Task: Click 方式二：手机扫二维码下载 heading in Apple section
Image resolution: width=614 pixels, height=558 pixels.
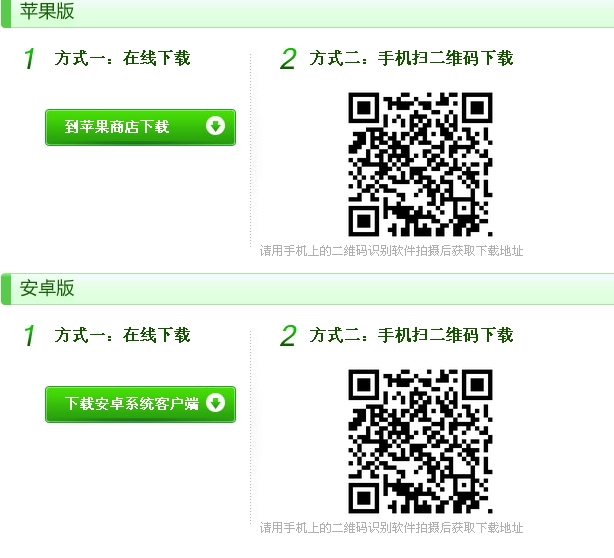Action: tap(411, 58)
